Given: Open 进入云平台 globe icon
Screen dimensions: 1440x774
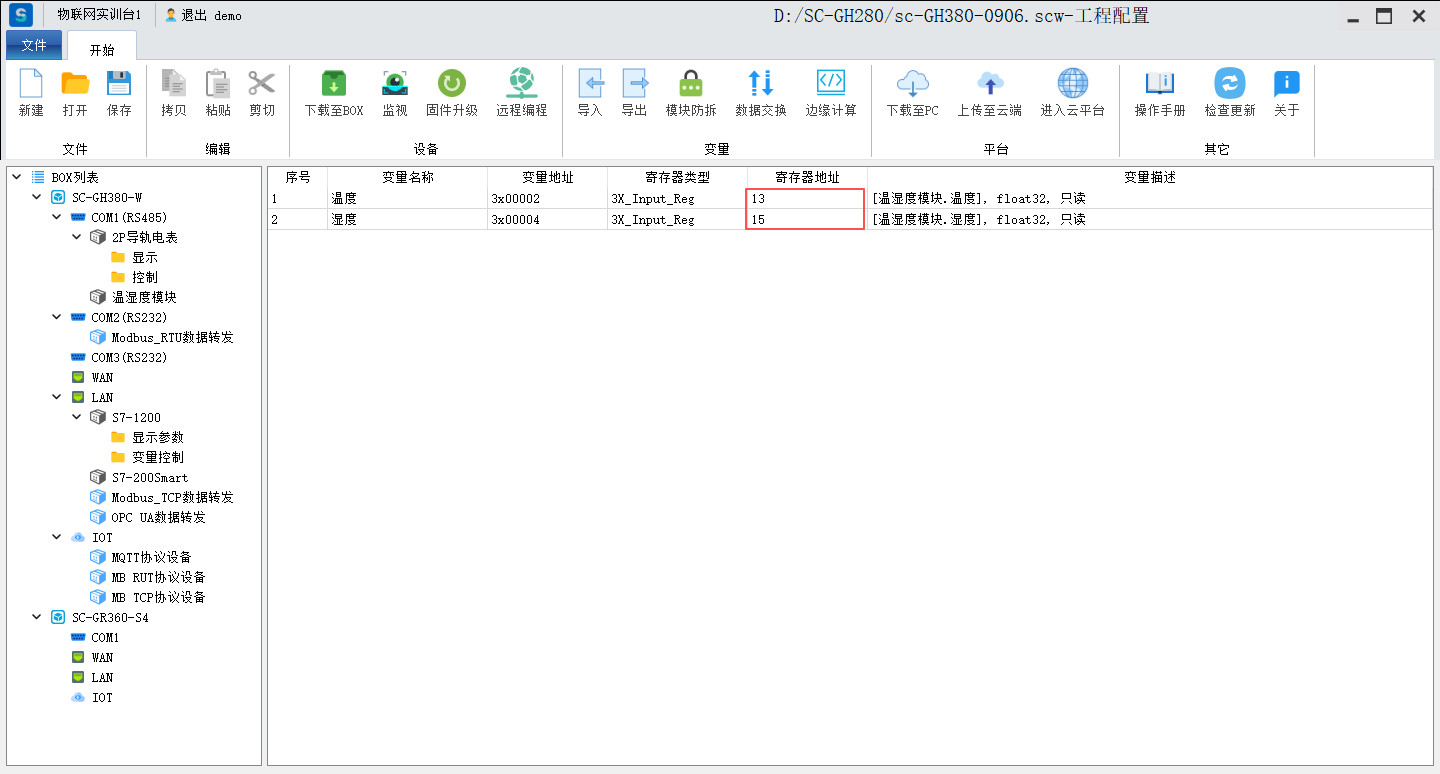Looking at the screenshot, I should 1072,84.
